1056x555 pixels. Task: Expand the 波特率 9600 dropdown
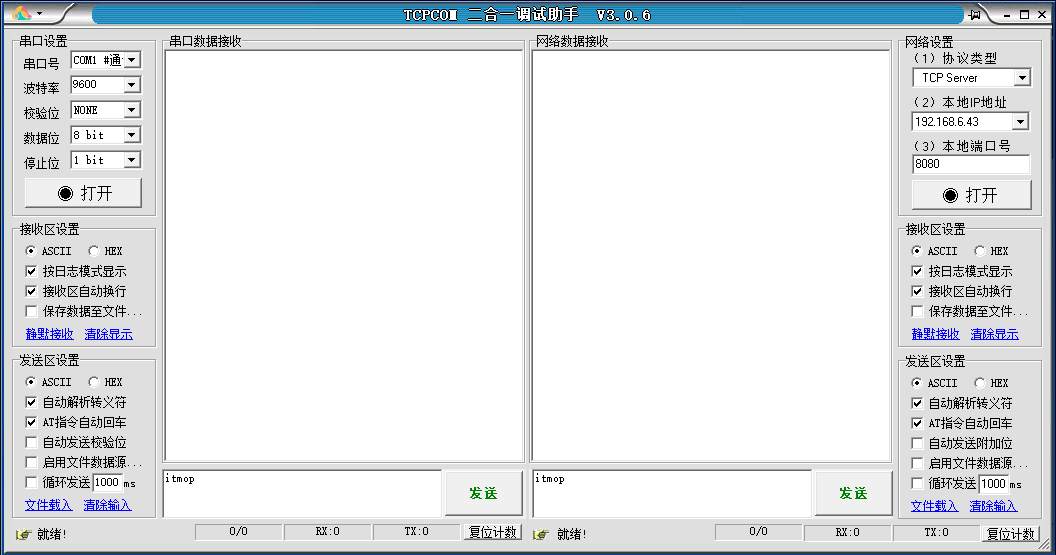coord(132,85)
